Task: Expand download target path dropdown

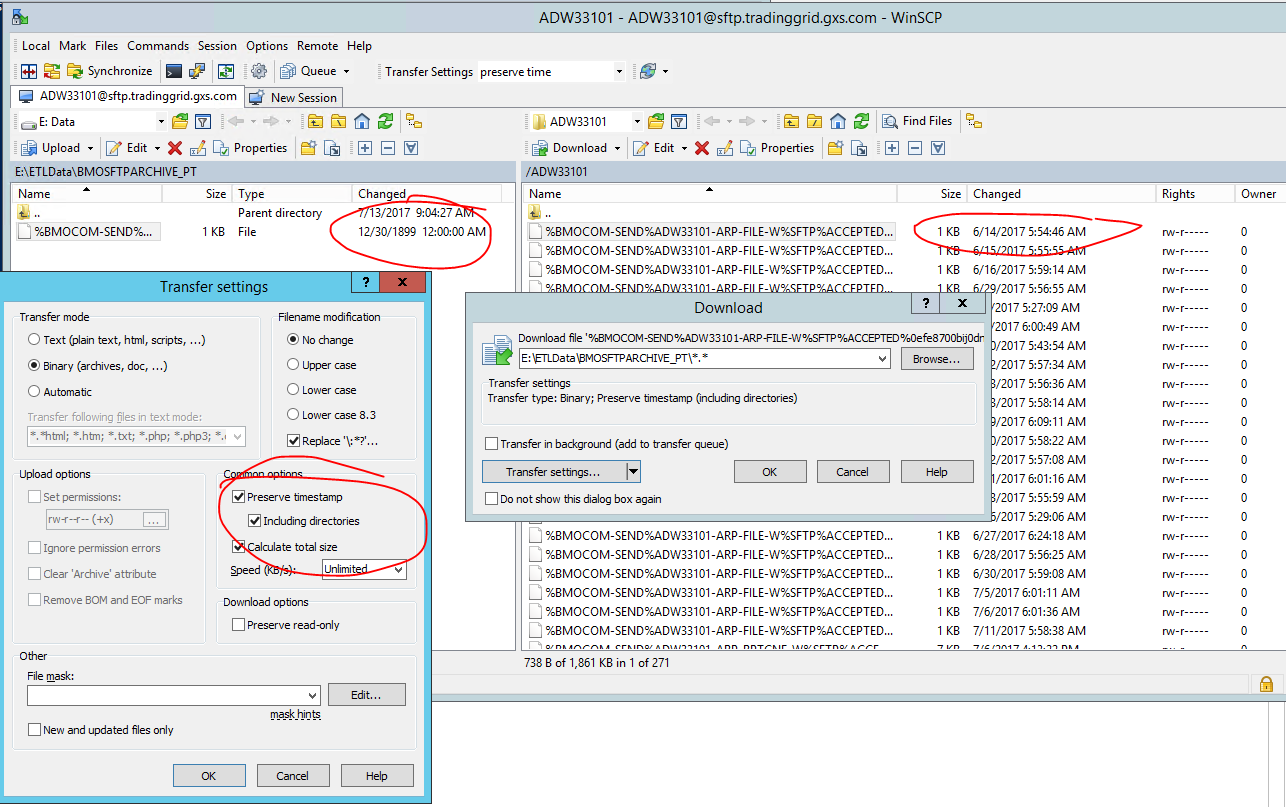Action: (881, 359)
